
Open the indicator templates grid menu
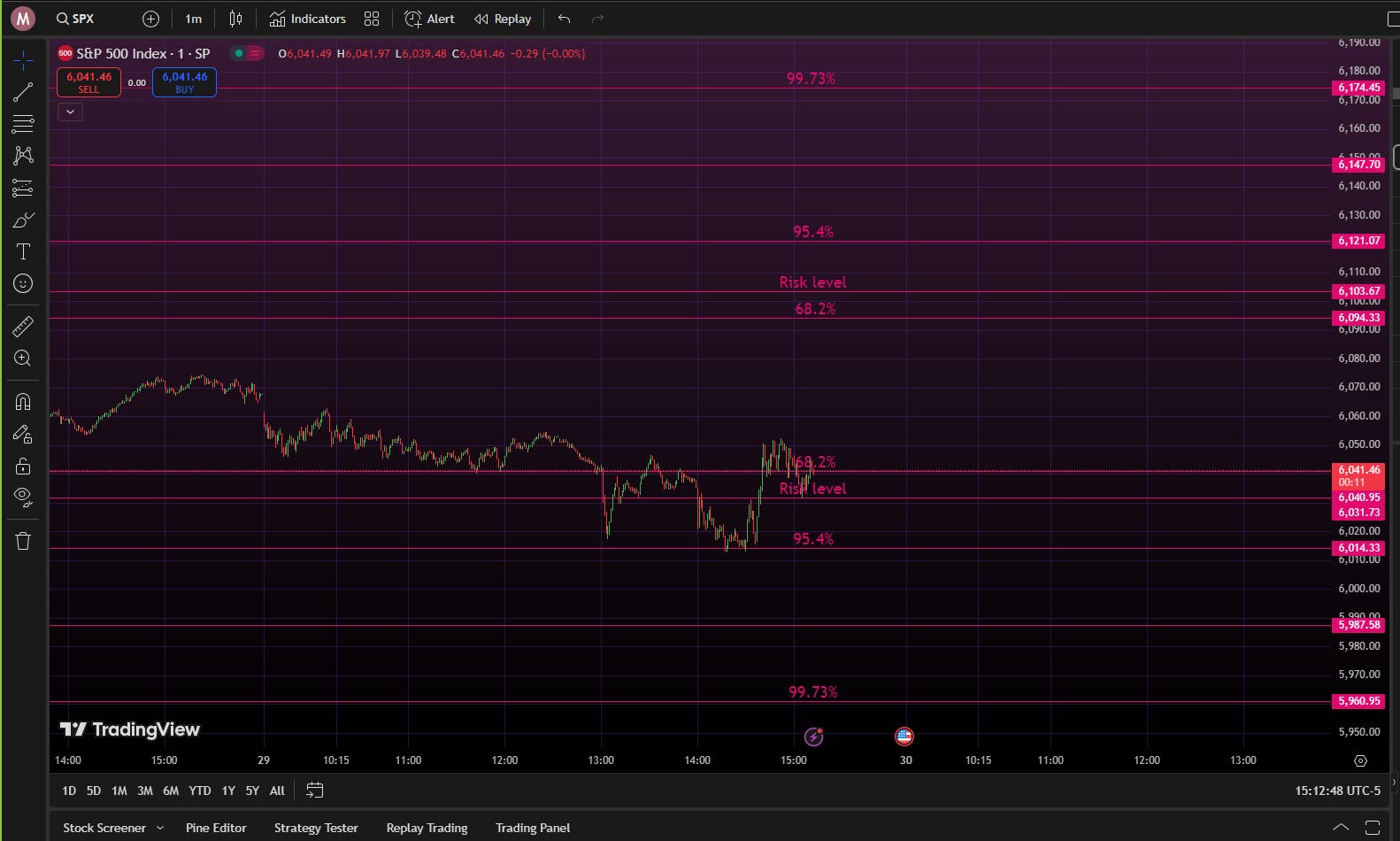click(372, 19)
